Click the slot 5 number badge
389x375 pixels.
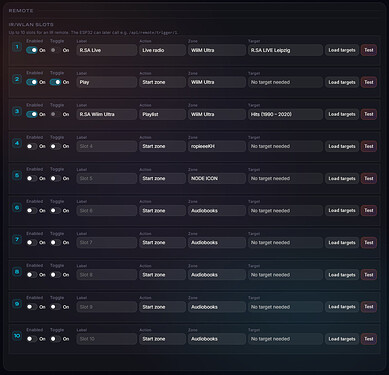17,175
